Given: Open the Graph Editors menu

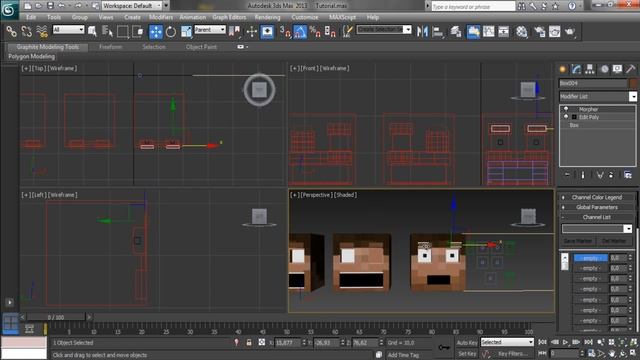Looking at the screenshot, I should pyautogui.click(x=229, y=17).
